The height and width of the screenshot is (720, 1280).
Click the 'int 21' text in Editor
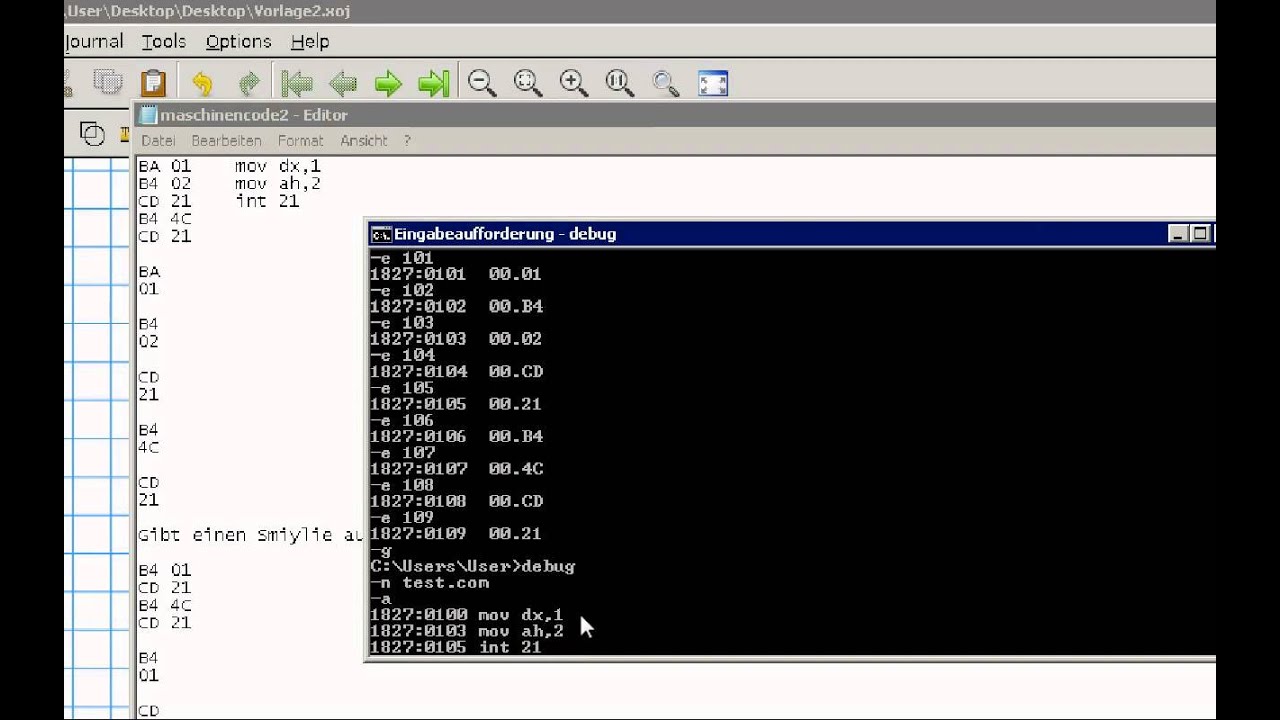[x=267, y=201]
